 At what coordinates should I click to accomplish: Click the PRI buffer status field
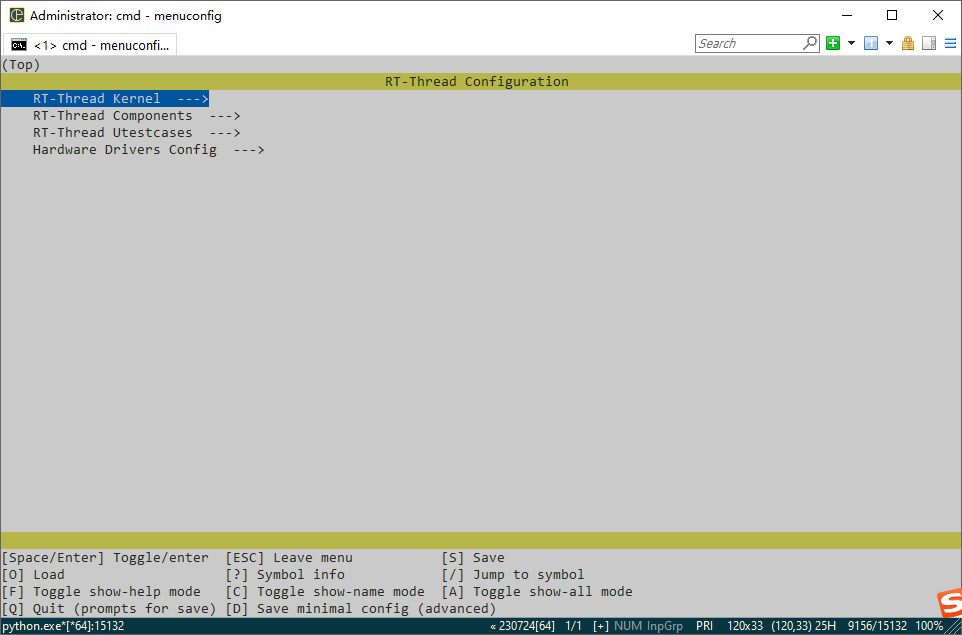pyautogui.click(x=704, y=626)
